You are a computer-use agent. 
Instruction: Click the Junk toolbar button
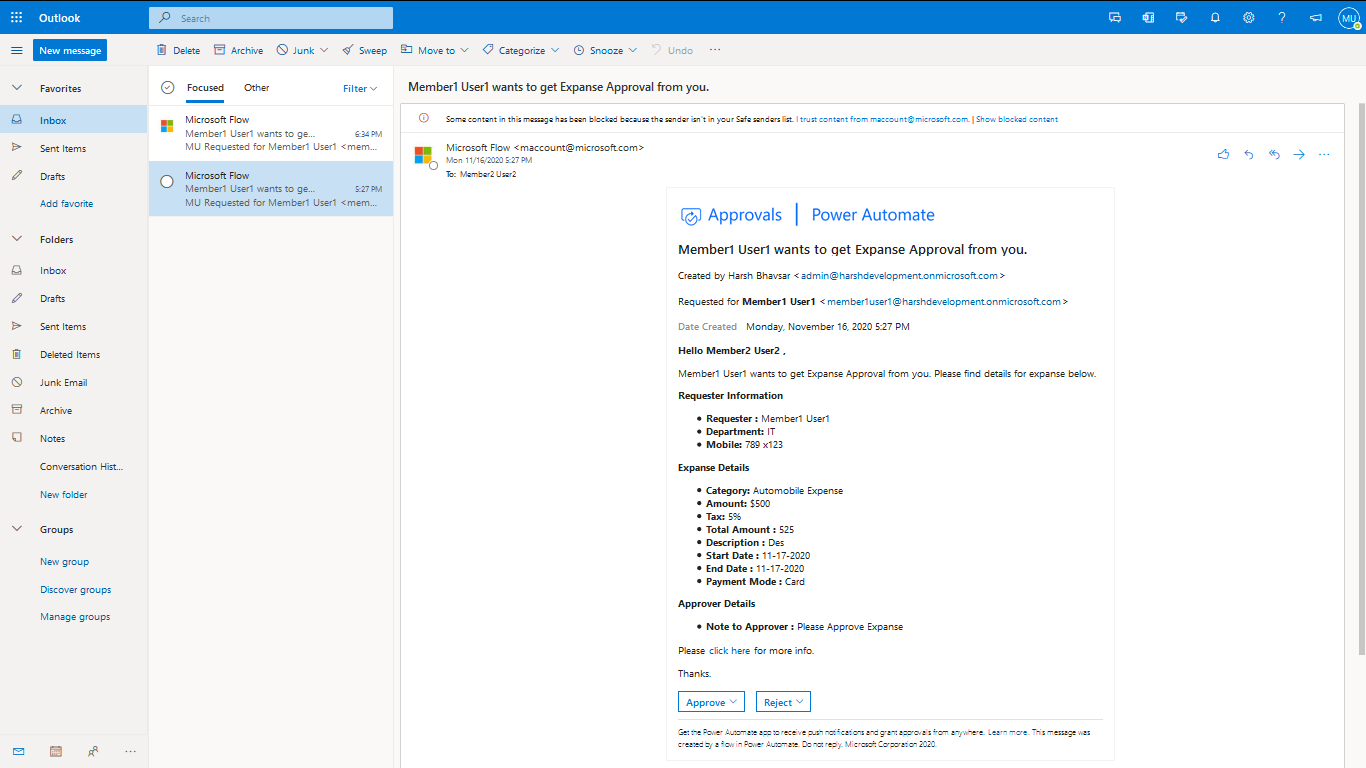tap(295, 50)
